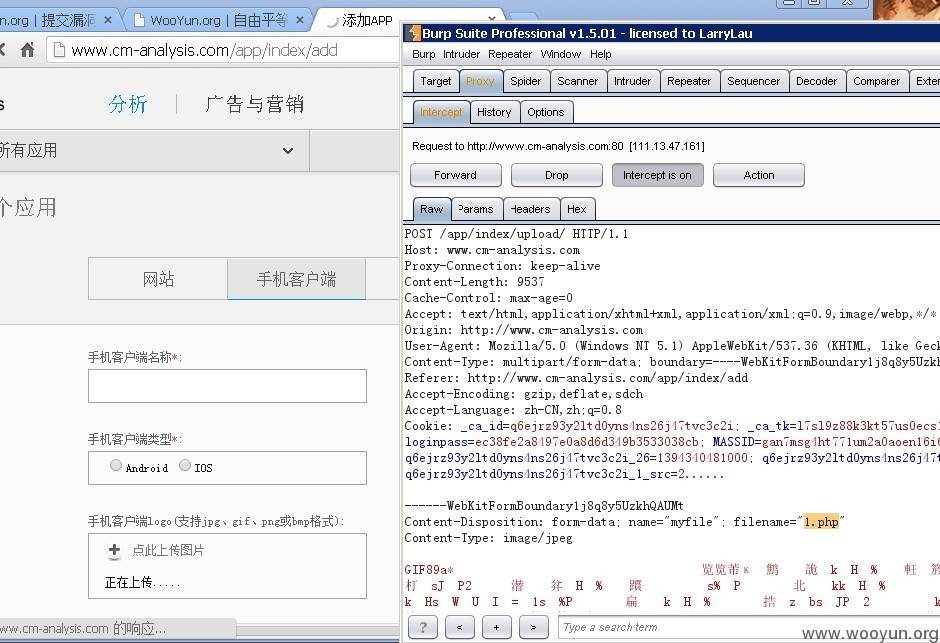This screenshot has width=940, height=643.
Task: Click the 点此上传图片 upload link
Action: click(x=168, y=550)
